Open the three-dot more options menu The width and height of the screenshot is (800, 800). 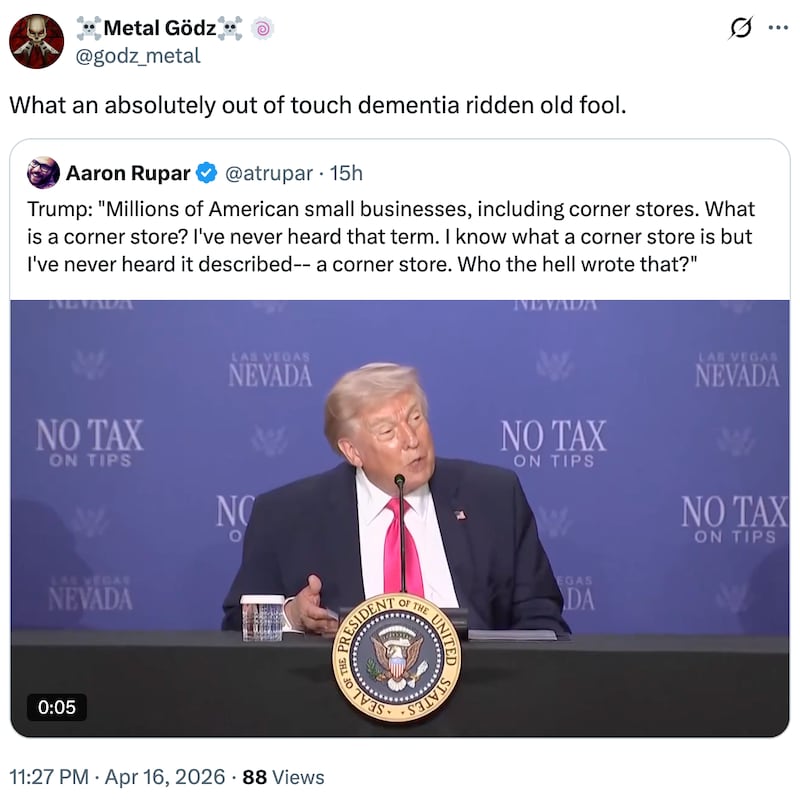tap(777, 28)
